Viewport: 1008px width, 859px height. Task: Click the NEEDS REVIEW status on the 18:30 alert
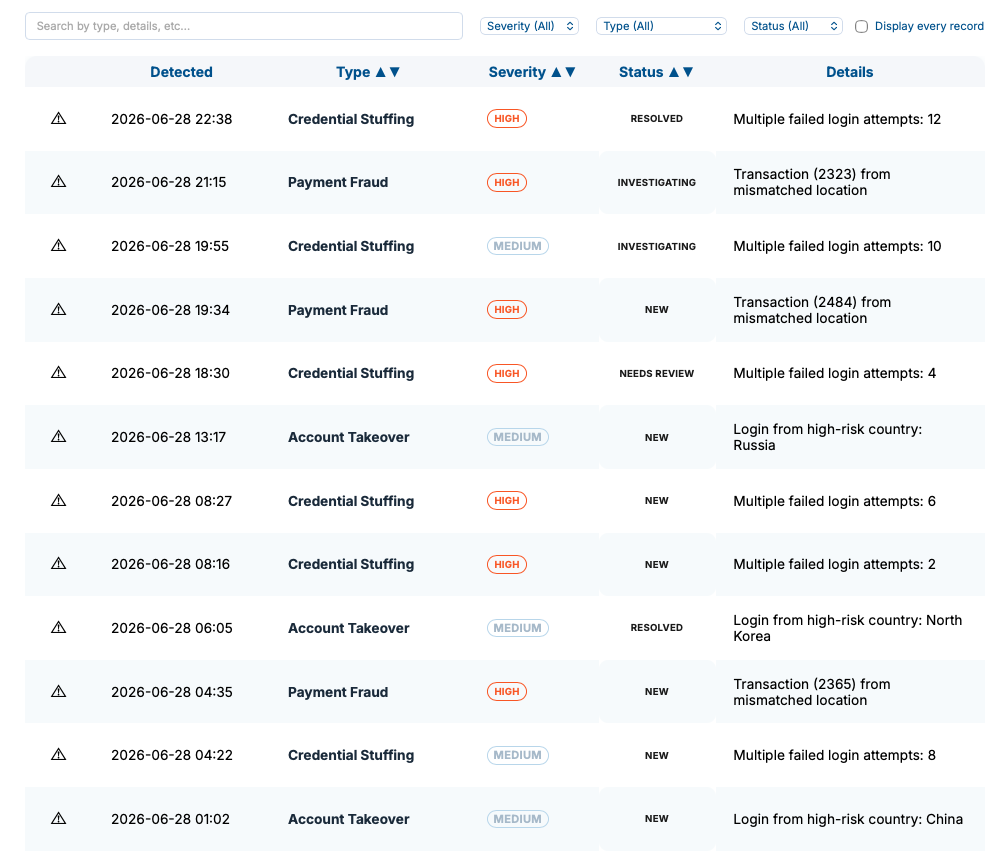pos(656,374)
